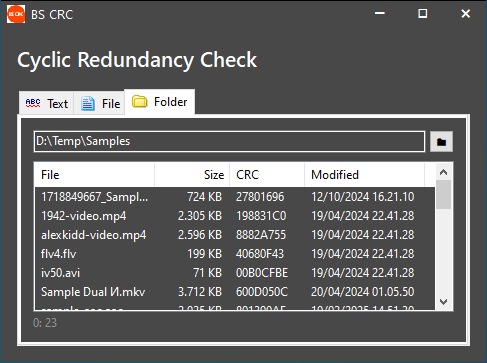
Task: Sort list by Size column header
Action: tap(192, 175)
